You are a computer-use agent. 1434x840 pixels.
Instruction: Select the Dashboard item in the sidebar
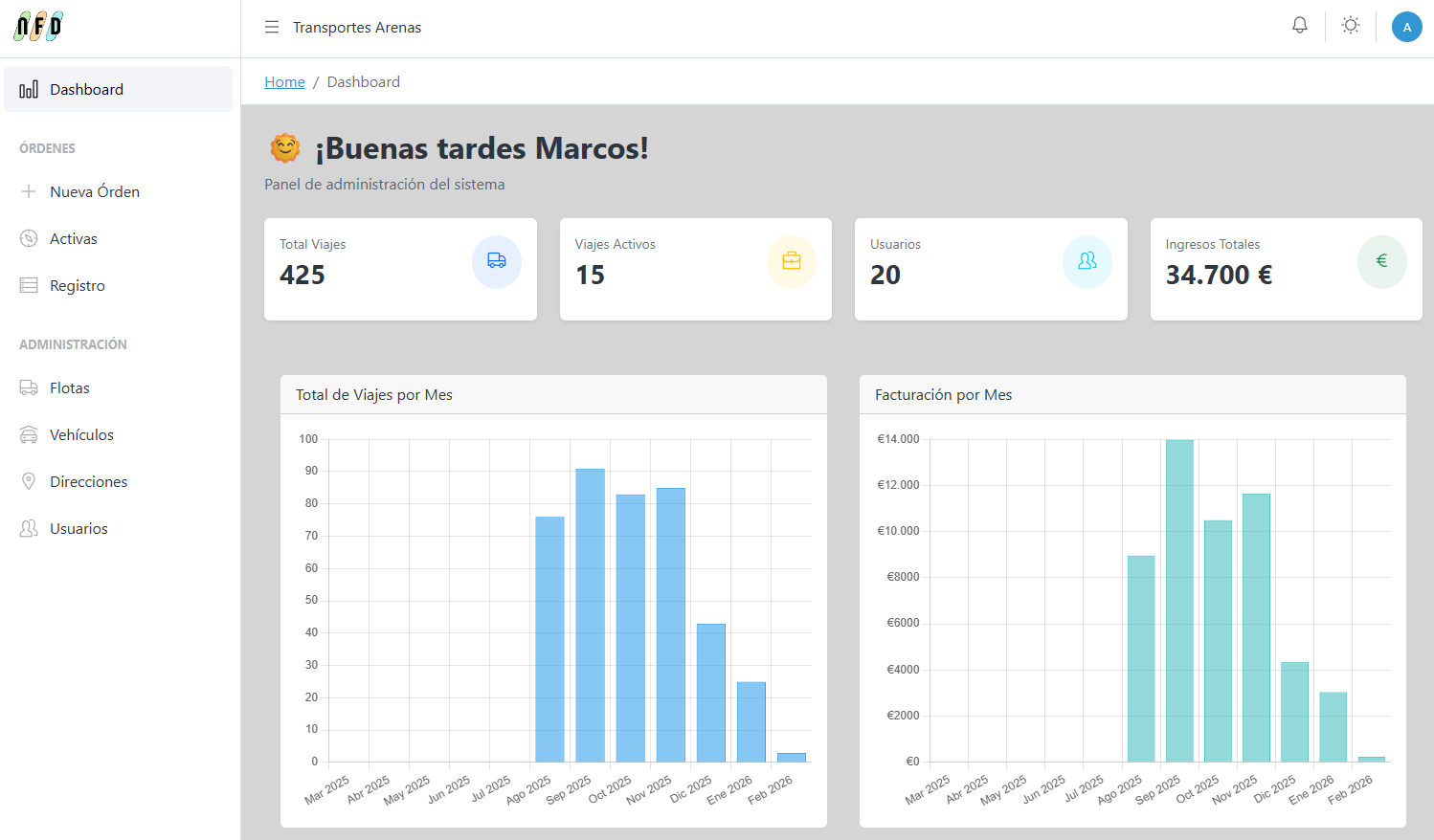[x=84, y=88]
